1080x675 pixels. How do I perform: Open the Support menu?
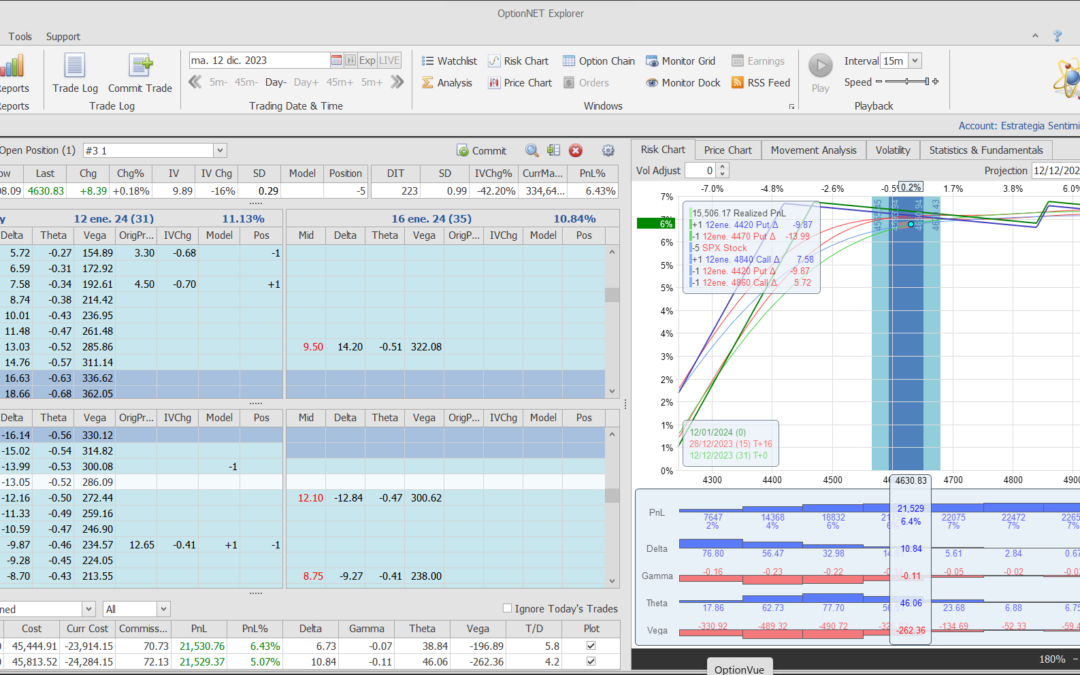tap(64, 37)
